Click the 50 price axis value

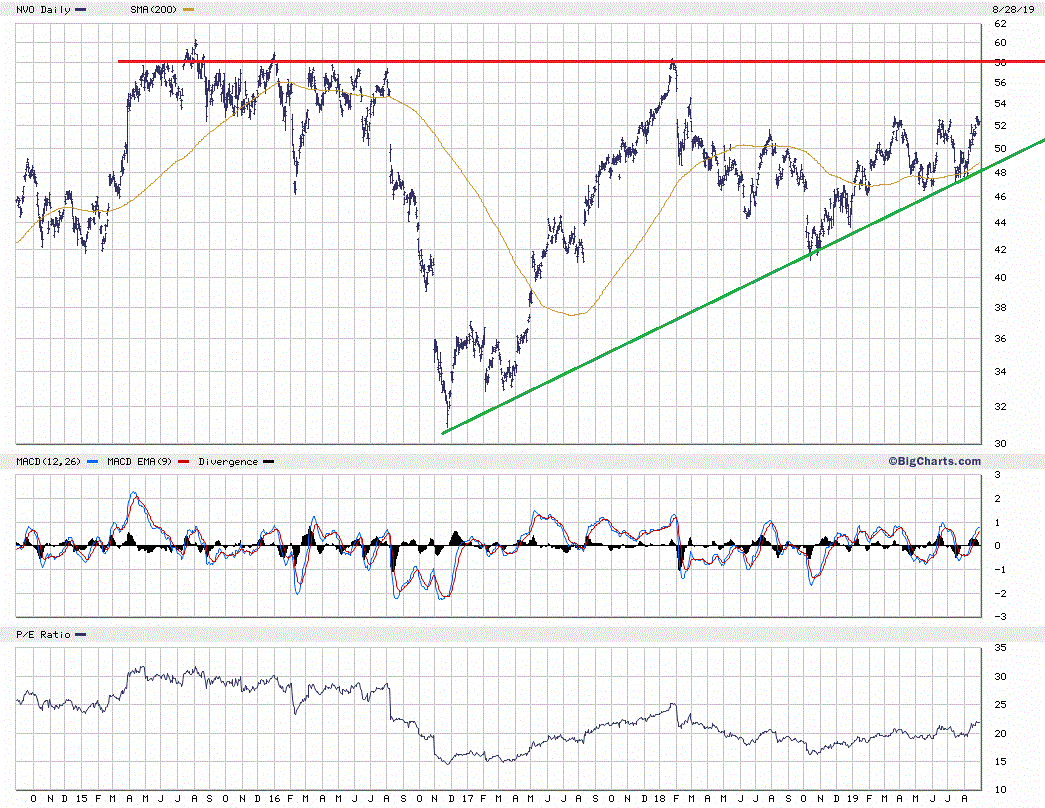(1000, 149)
